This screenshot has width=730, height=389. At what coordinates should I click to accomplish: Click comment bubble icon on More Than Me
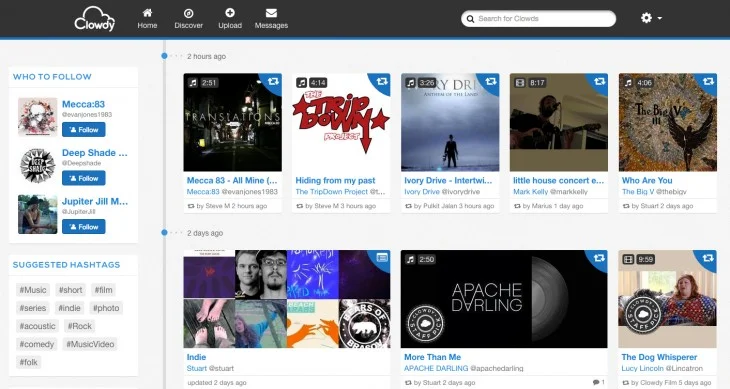596,382
